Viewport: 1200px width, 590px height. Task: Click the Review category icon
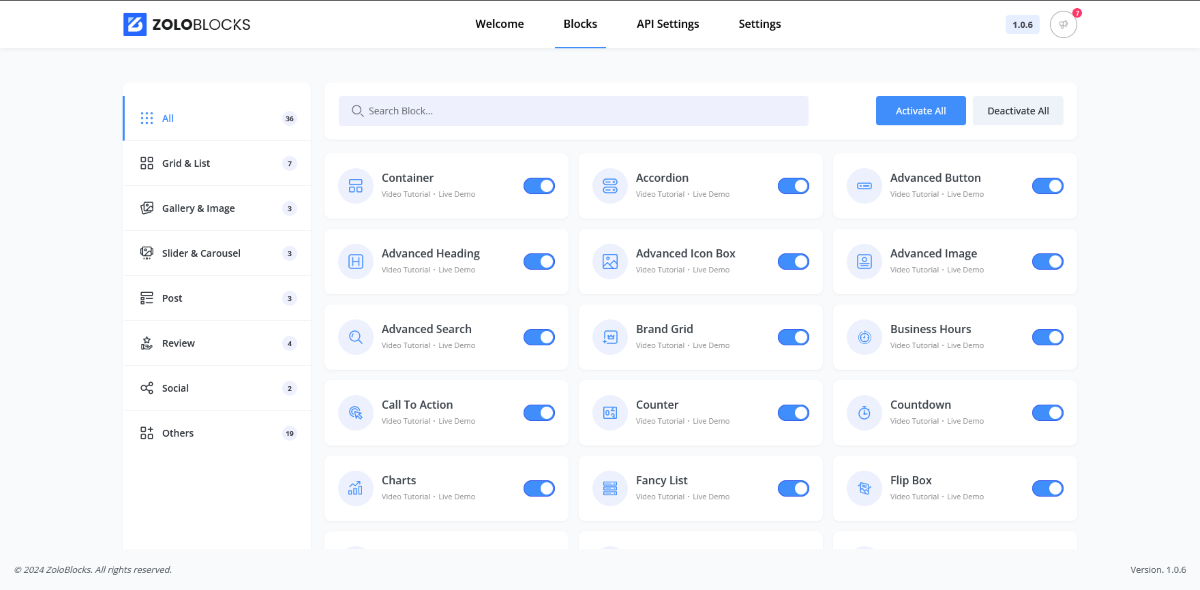click(x=146, y=343)
